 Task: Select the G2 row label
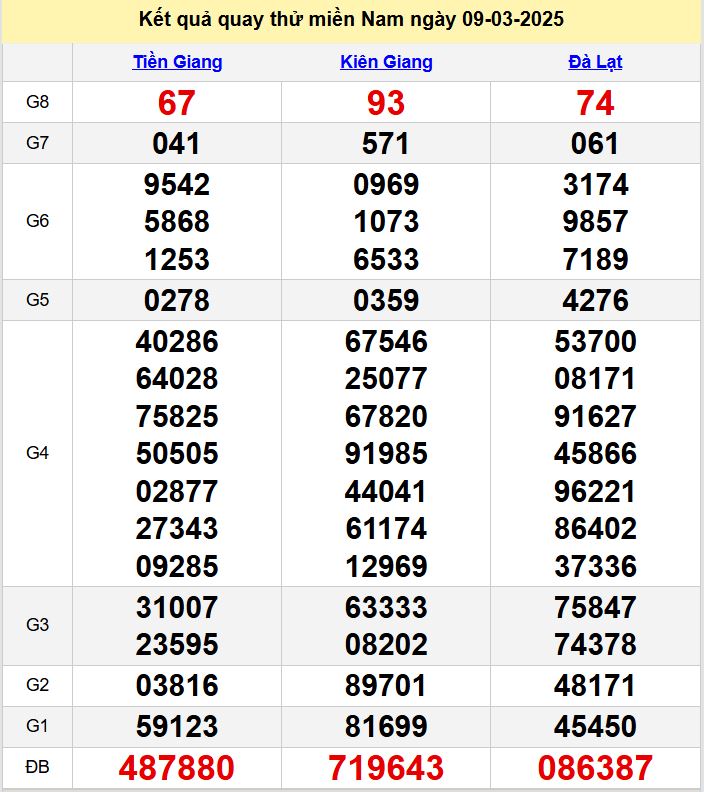(x=37, y=685)
